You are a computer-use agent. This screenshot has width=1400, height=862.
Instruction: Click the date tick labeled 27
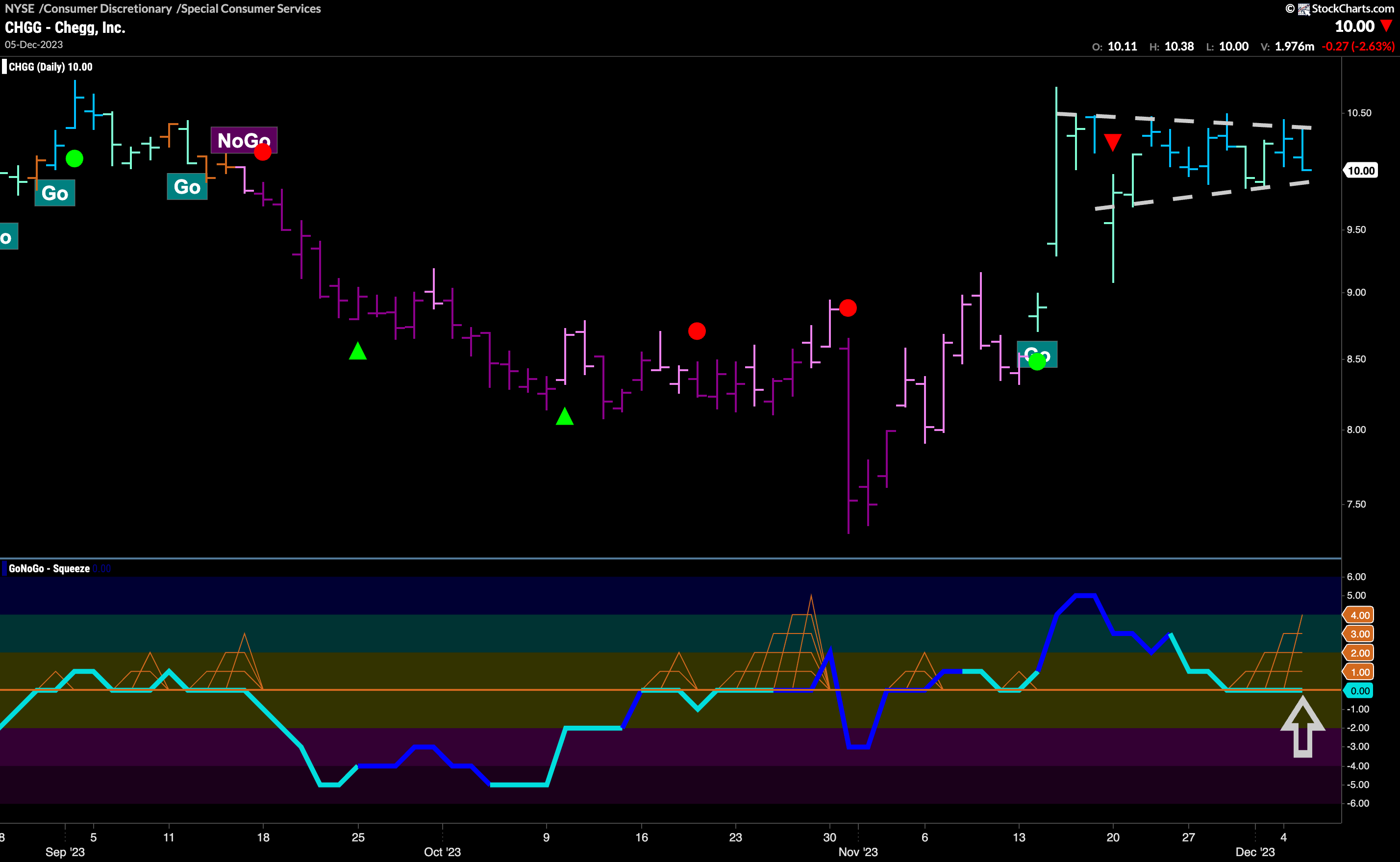tap(1189, 837)
